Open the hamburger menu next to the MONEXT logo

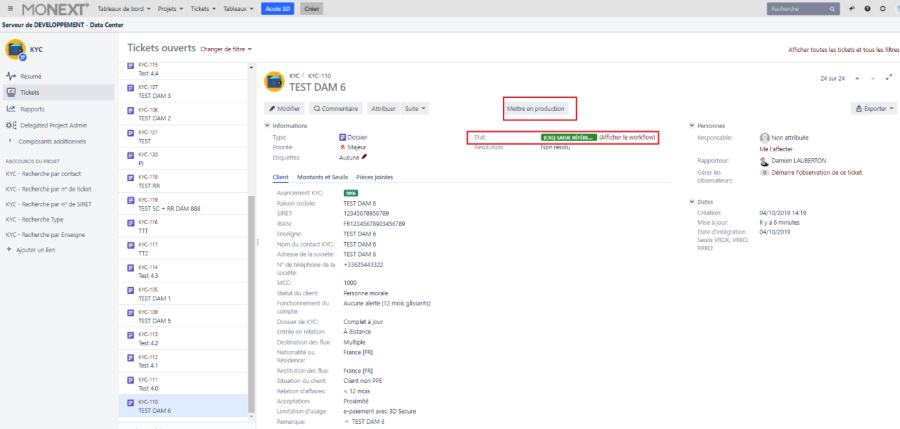[x=9, y=8]
